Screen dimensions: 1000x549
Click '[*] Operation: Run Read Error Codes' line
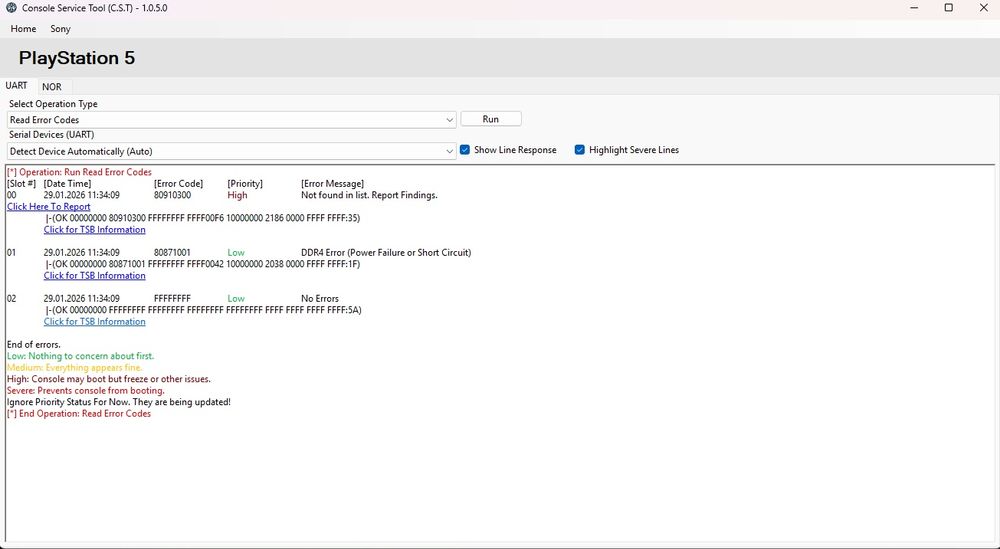[x=79, y=172]
